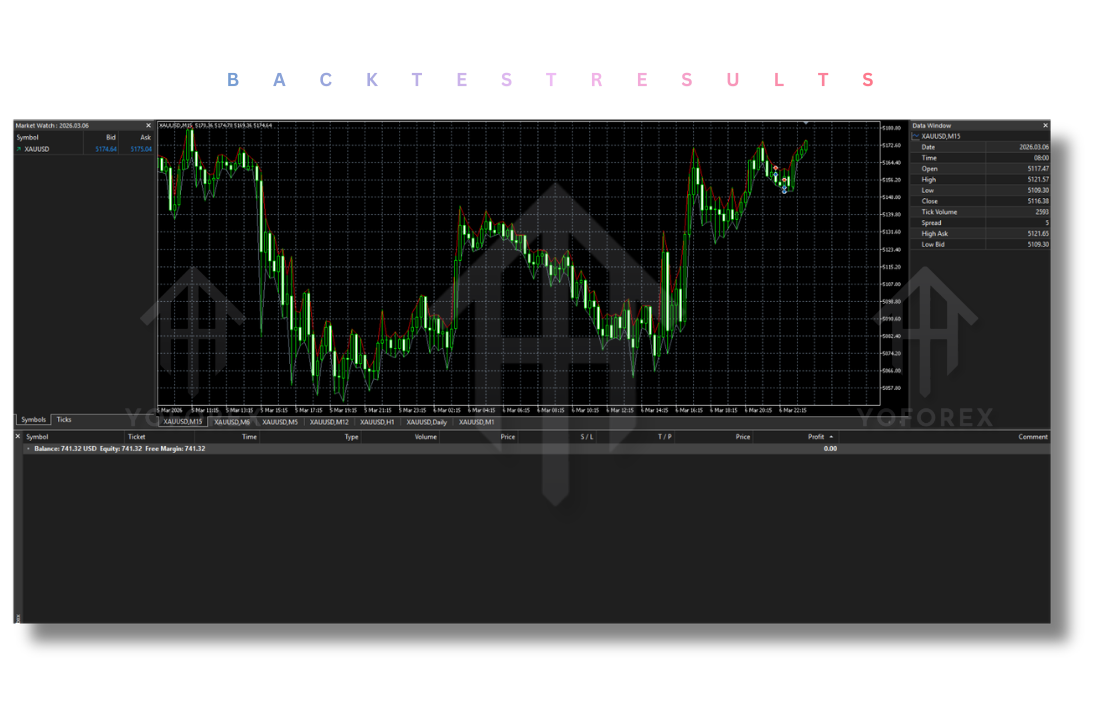Click the Bid column header in Market Watch
Image resolution: width=1100 pixels, height=720 pixels.
pyautogui.click(x=111, y=137)
